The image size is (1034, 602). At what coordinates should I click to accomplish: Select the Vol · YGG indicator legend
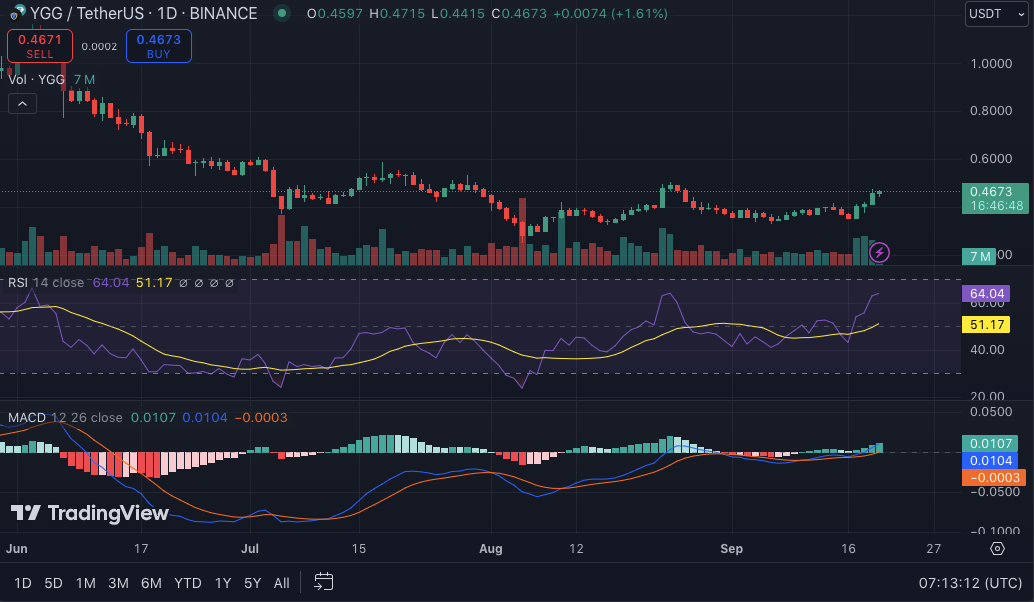point(38,80)
